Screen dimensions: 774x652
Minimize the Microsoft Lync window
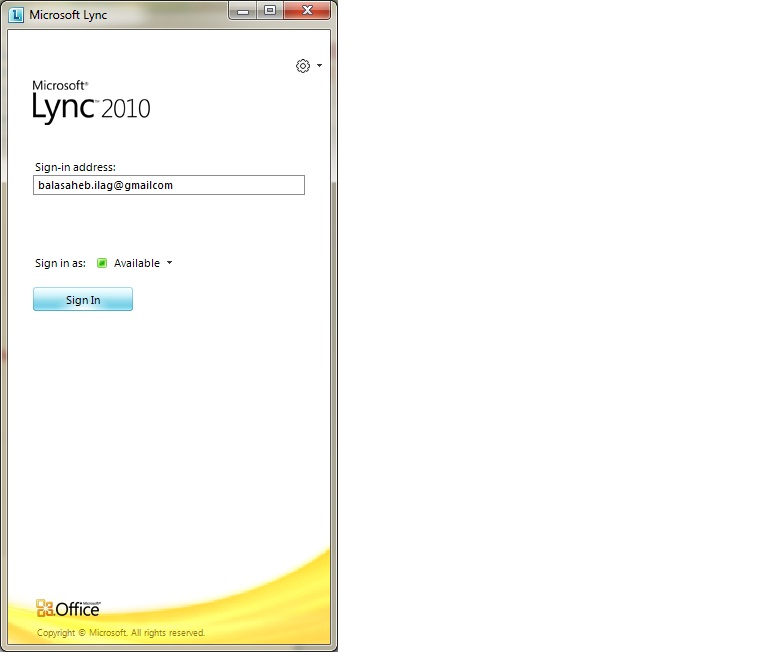pyautogui.click(x=243, y=10)
